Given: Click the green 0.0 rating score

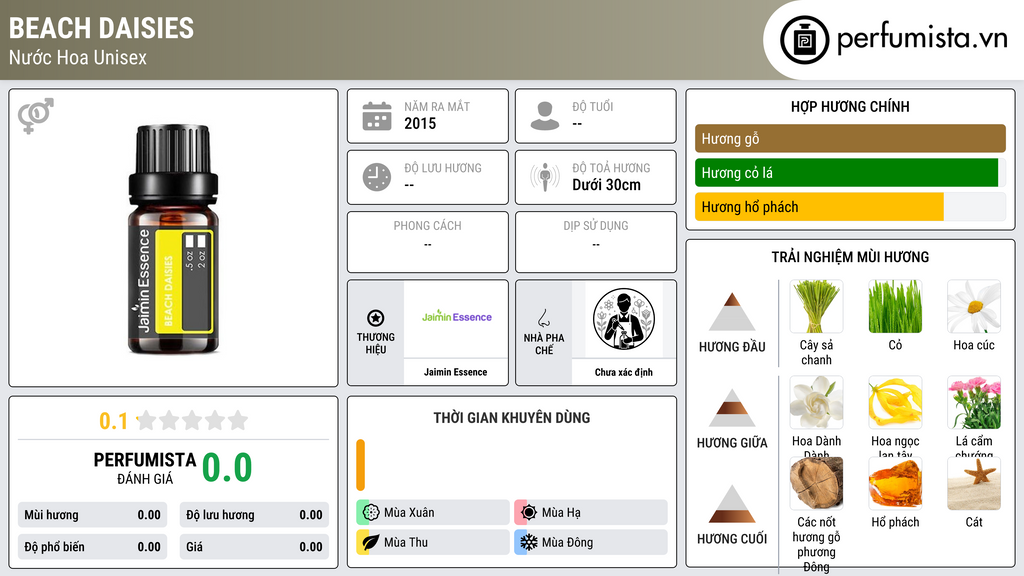Looking at the screenshot, I should tap(227, 467).
